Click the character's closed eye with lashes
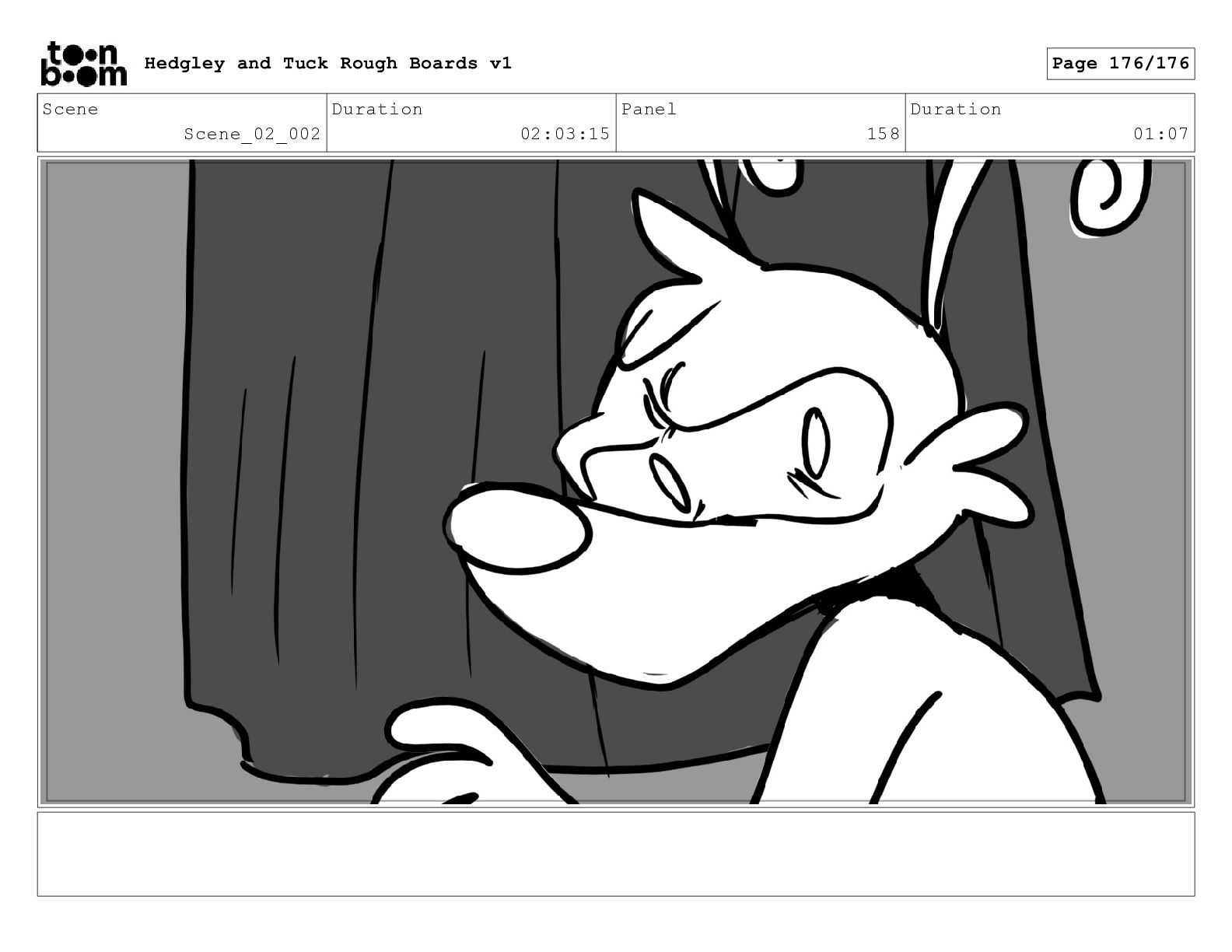Viewport: 1232px width, 952px height. pos(661,397)
